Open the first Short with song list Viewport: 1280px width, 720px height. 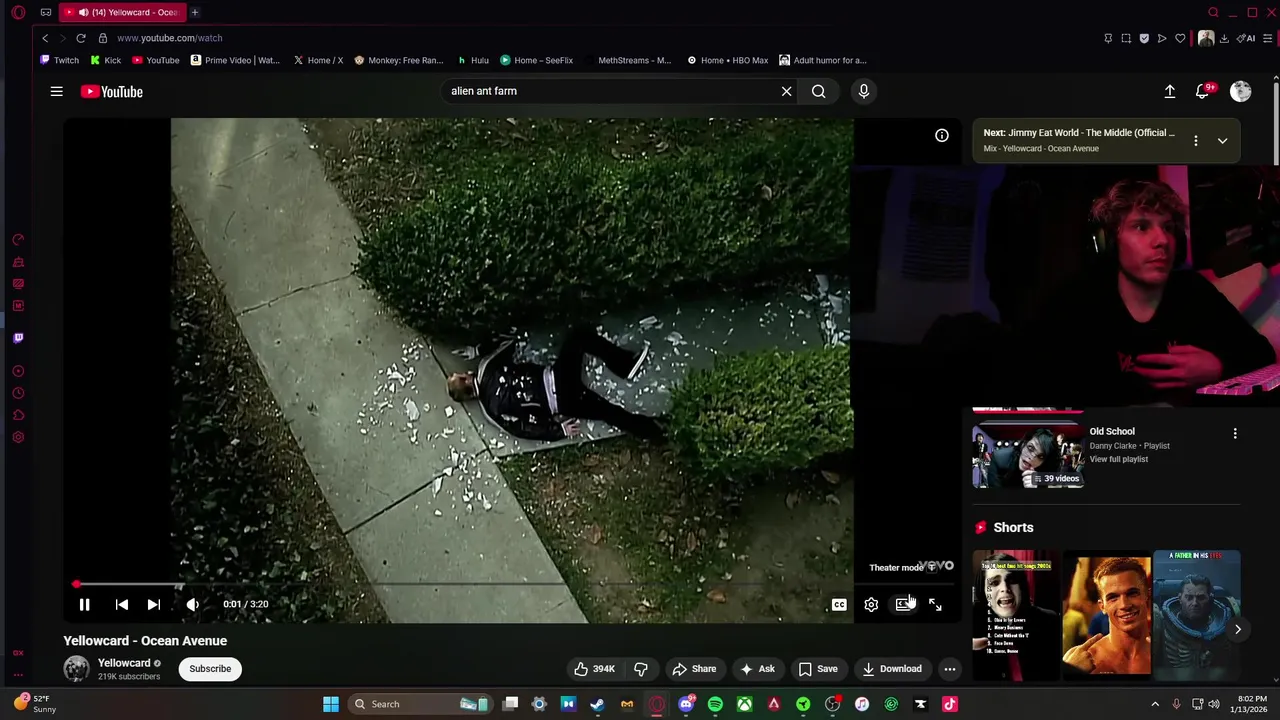tap(1016, 615)
